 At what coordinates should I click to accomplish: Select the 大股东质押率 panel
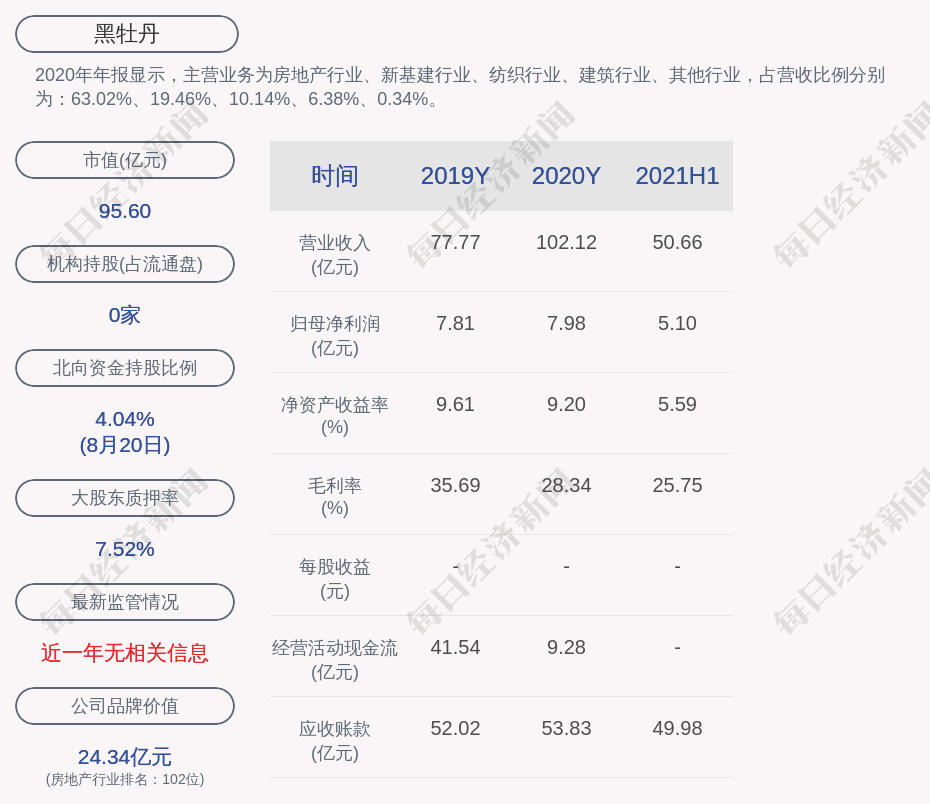125,498
